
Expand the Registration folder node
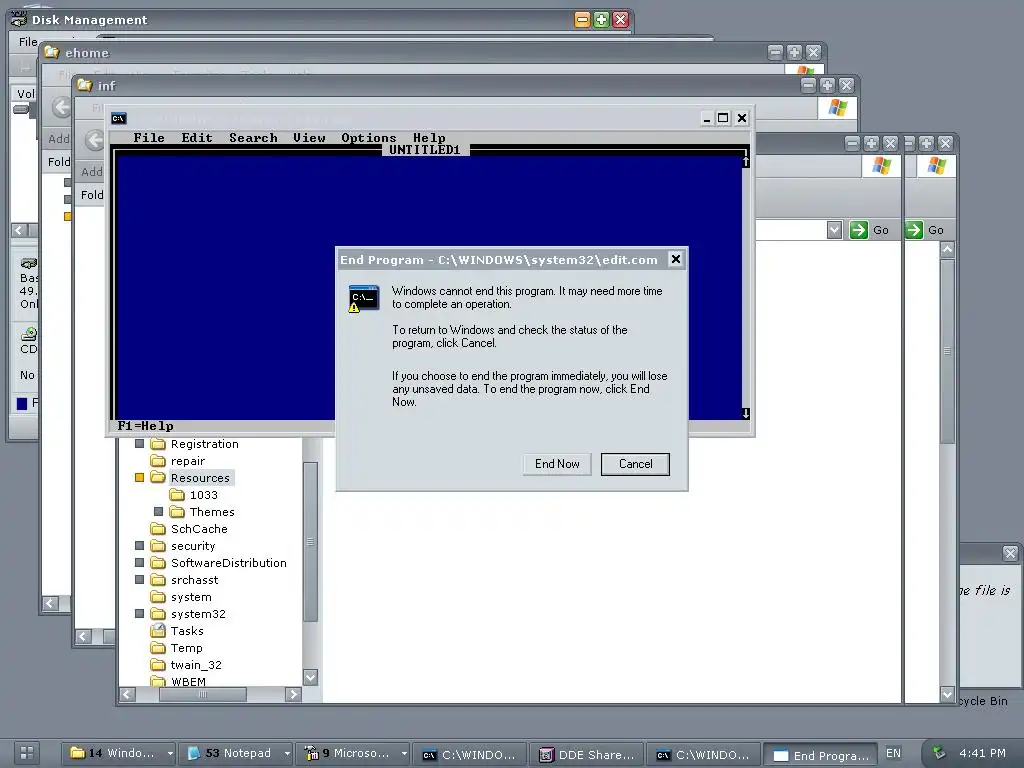[x=139, y=444]
